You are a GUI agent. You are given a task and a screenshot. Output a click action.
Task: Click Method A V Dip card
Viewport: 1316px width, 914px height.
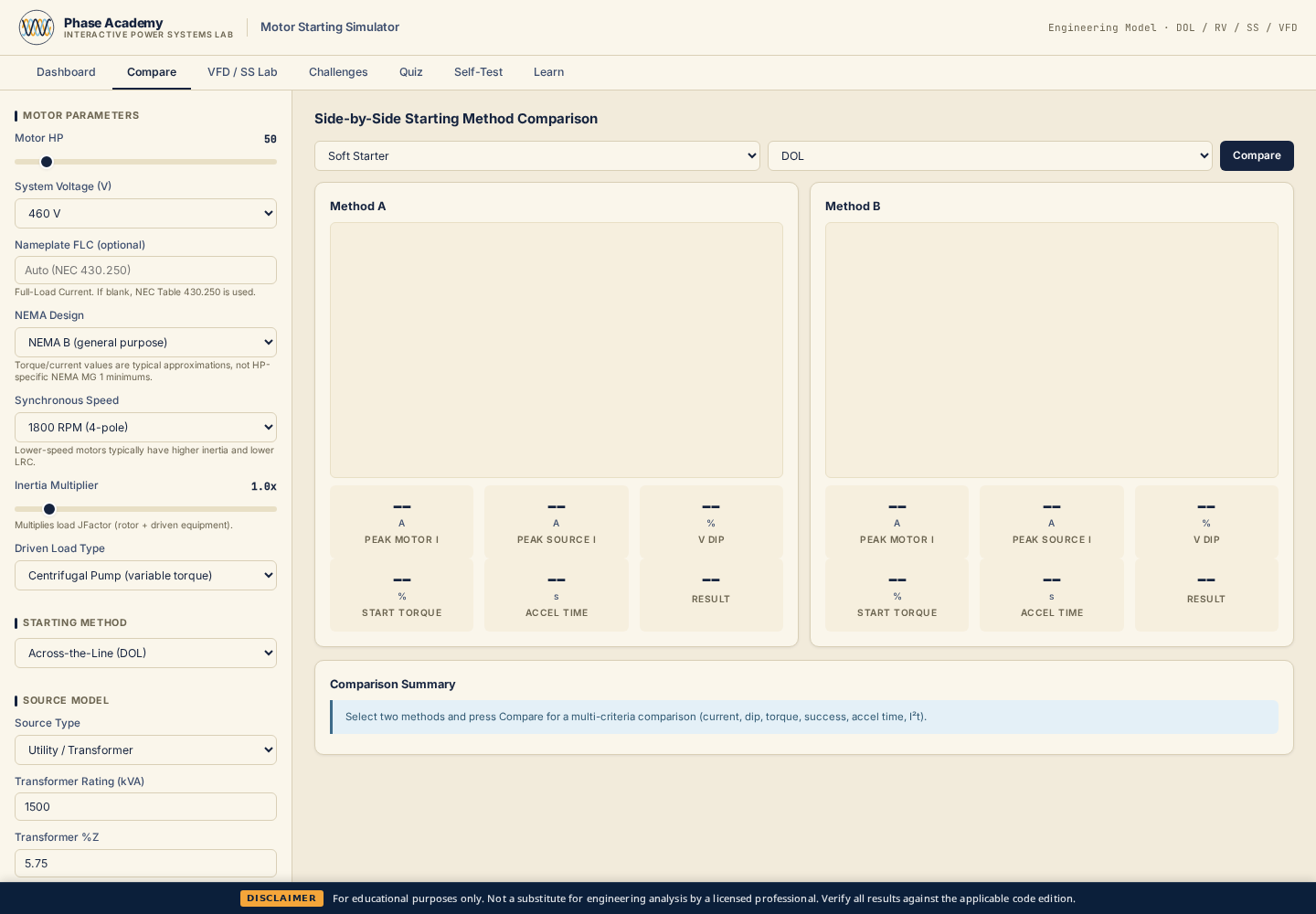coord(711,522)
